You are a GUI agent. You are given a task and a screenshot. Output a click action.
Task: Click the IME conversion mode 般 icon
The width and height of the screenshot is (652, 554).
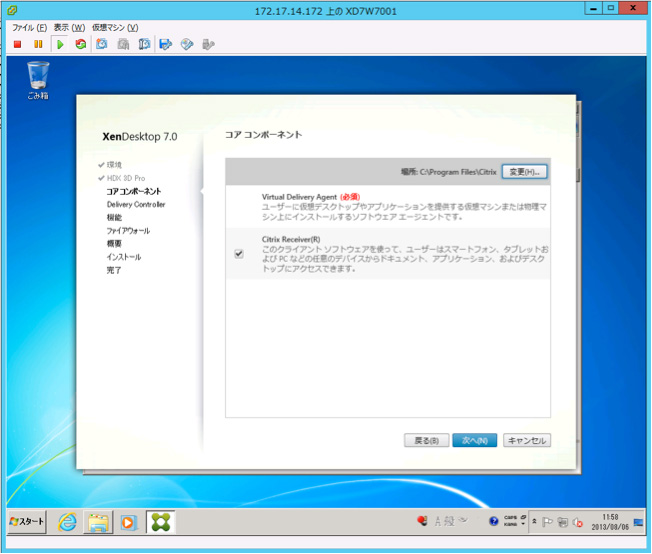(x=449, y=521)
